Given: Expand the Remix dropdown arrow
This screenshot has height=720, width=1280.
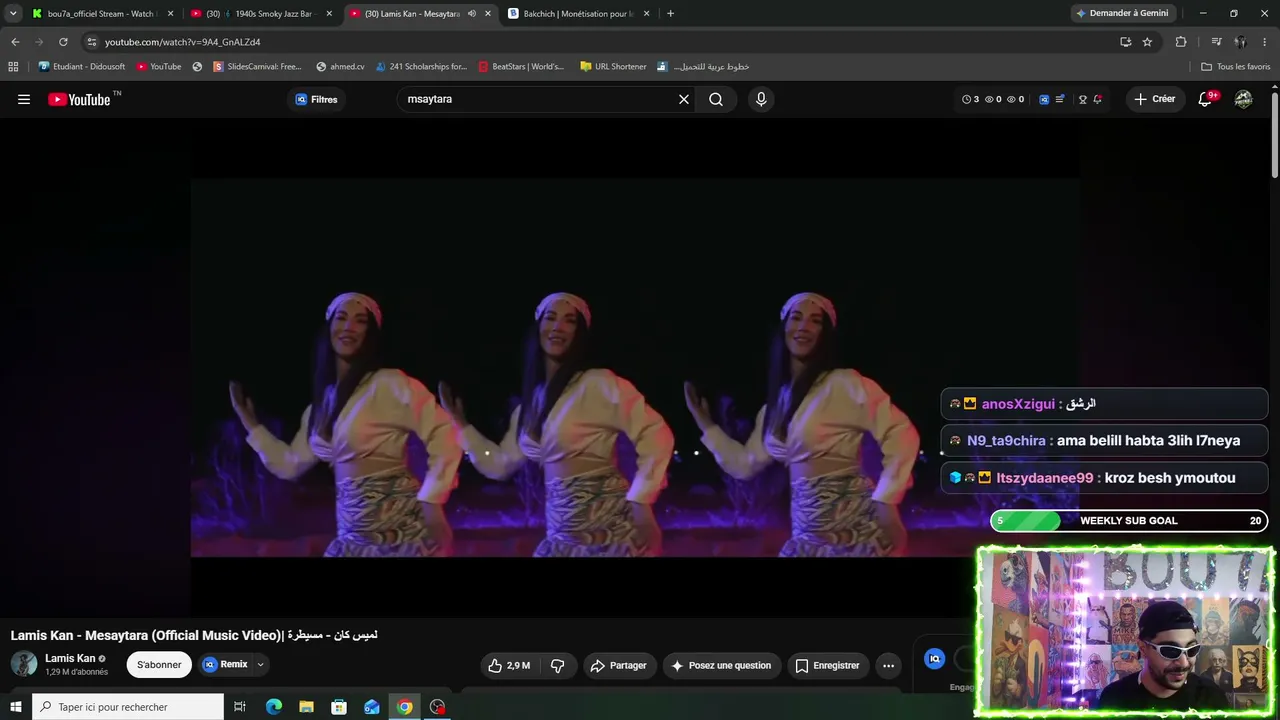Looking at the screenshot, I should pyautogui.click(x=260, y=664).
